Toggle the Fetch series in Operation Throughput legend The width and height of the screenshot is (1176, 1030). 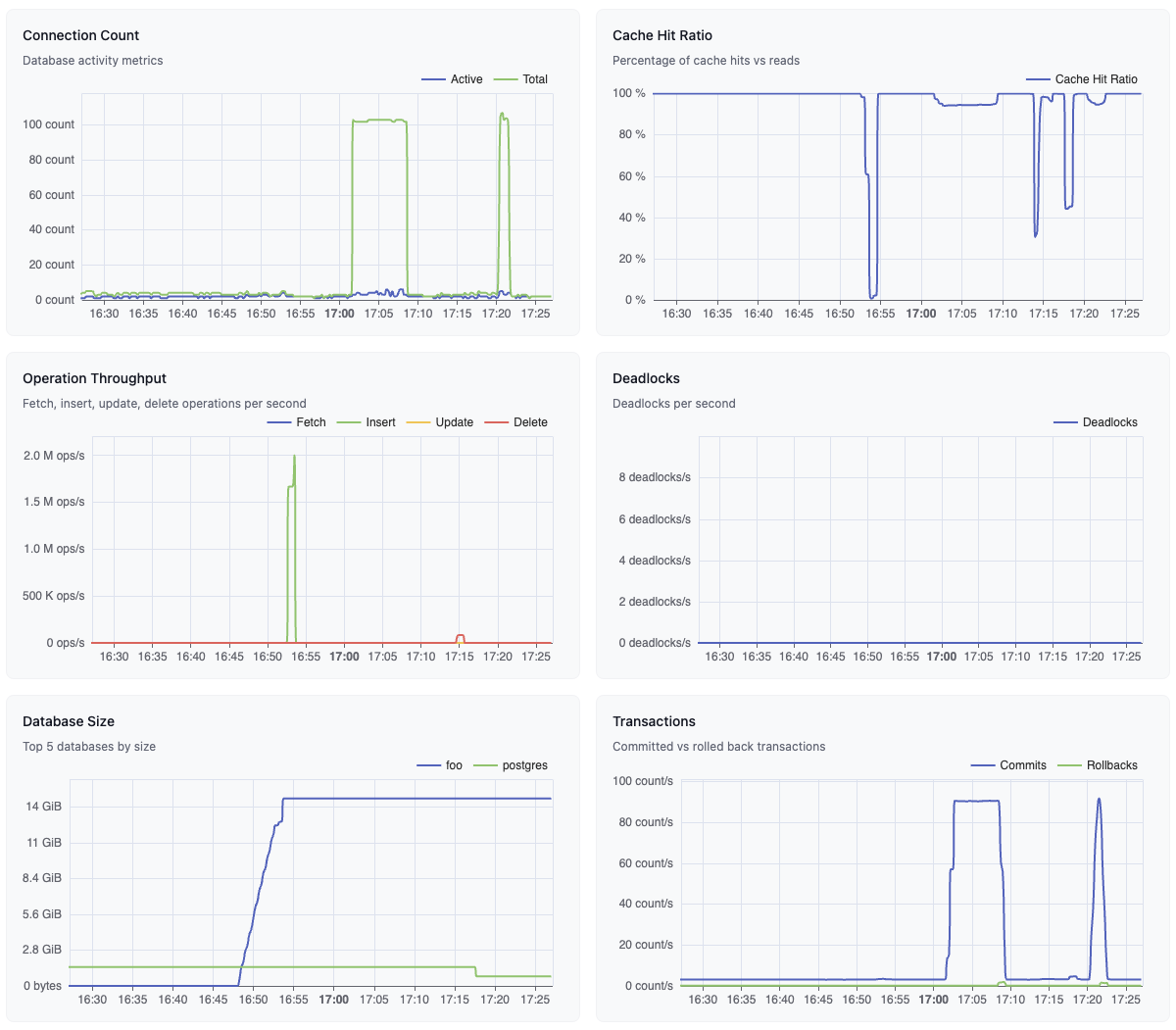[297, 422]
